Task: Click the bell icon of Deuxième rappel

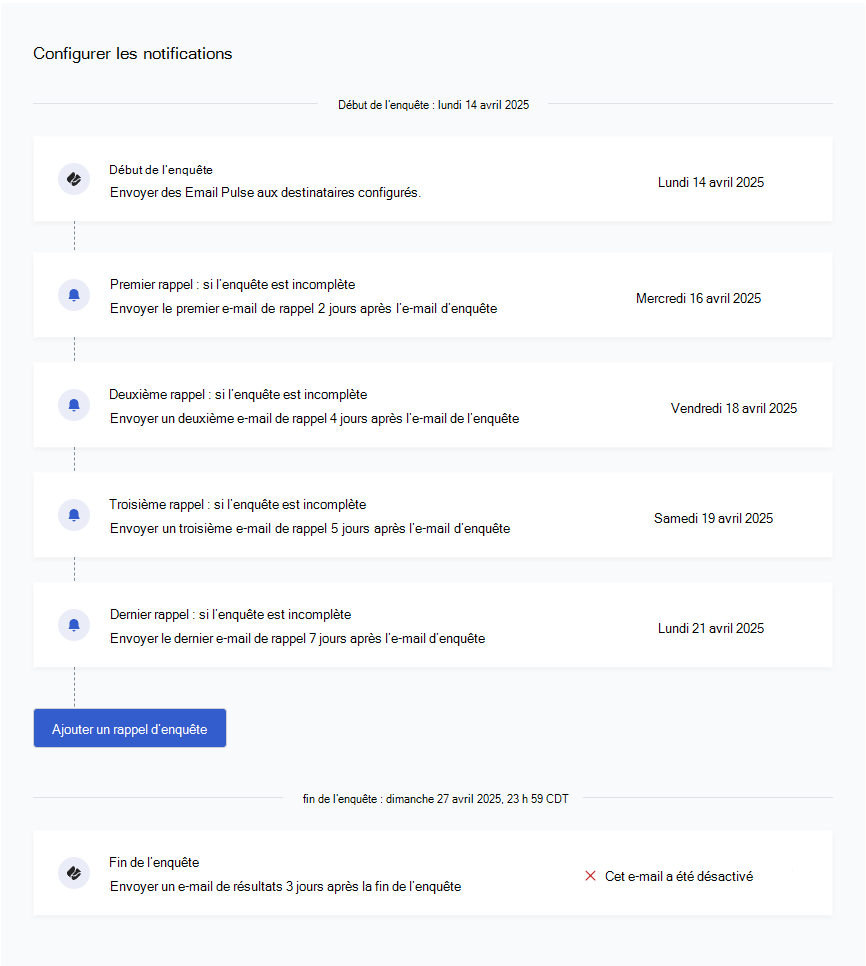Action: [73, 405]
